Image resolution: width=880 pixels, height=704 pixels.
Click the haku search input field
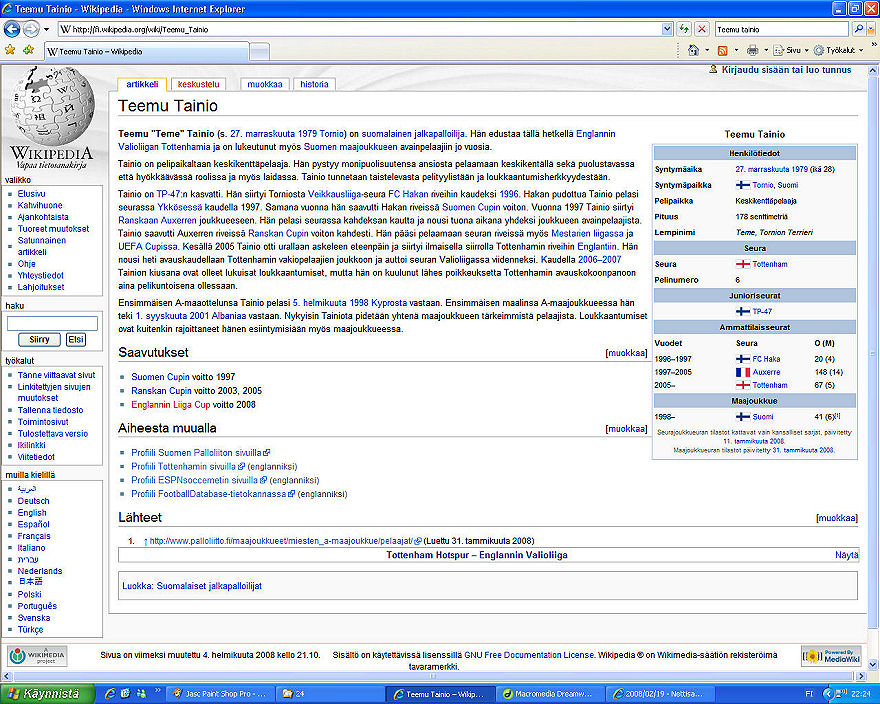[x=52, y=323]
